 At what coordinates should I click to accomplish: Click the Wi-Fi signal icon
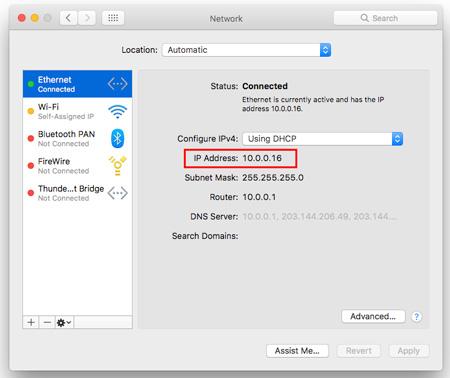[117, 111]
